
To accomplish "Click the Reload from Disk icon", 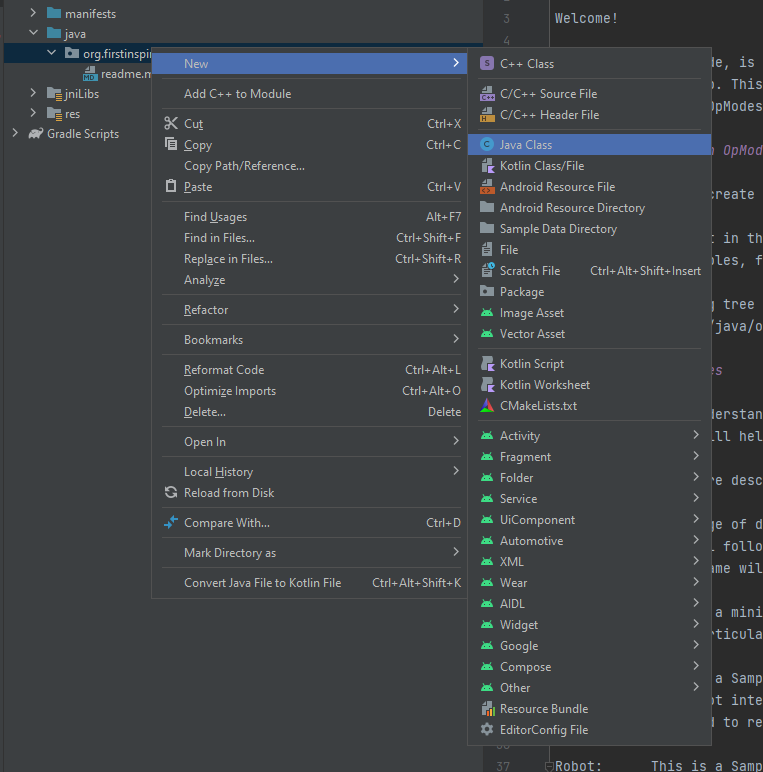I will tap(171, 492).
